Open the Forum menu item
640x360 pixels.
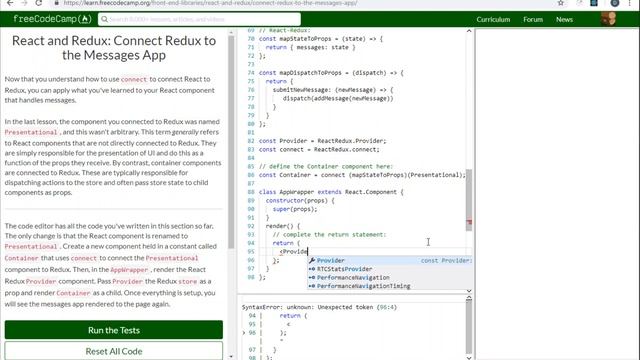(x=533, y=19)
